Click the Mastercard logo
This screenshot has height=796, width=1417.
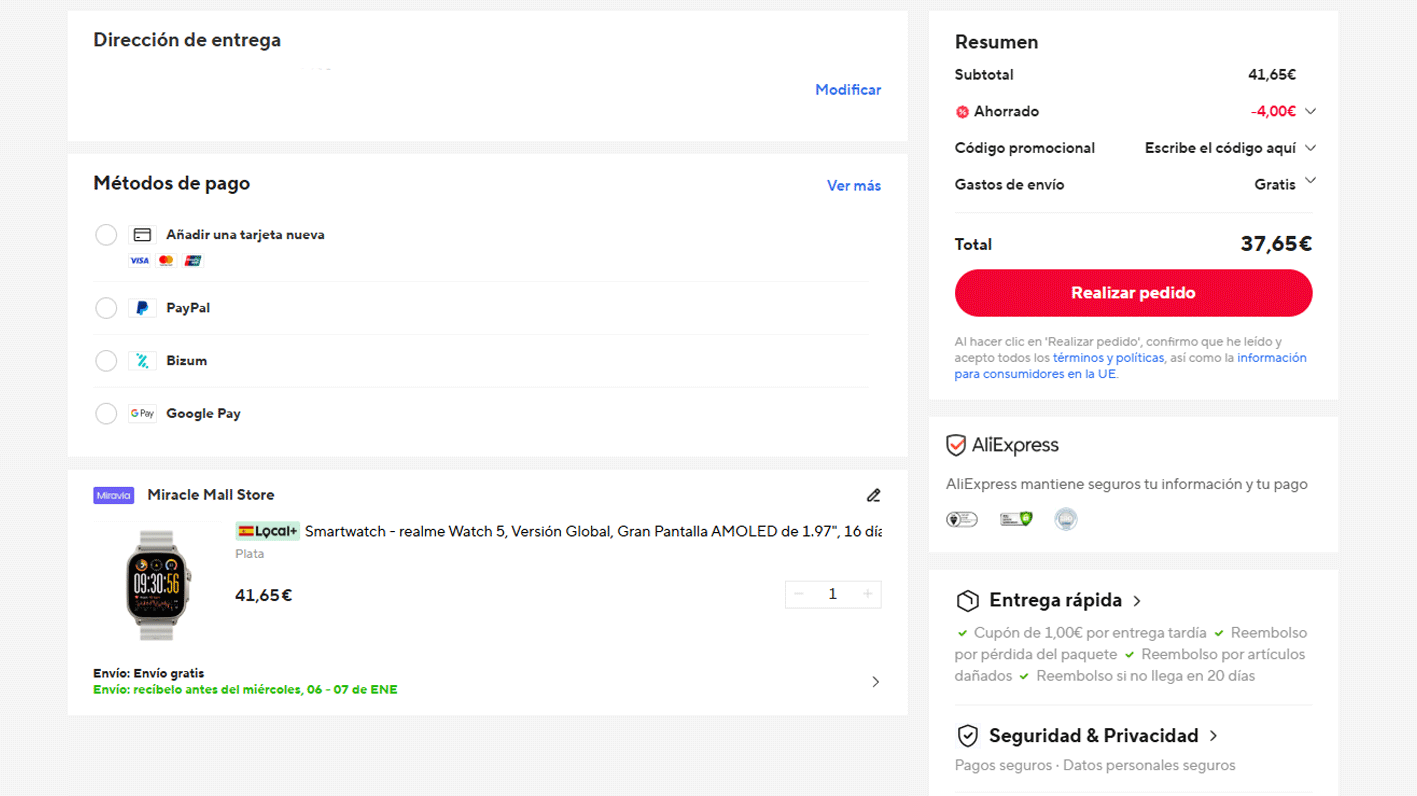click(x=166, y=261)
